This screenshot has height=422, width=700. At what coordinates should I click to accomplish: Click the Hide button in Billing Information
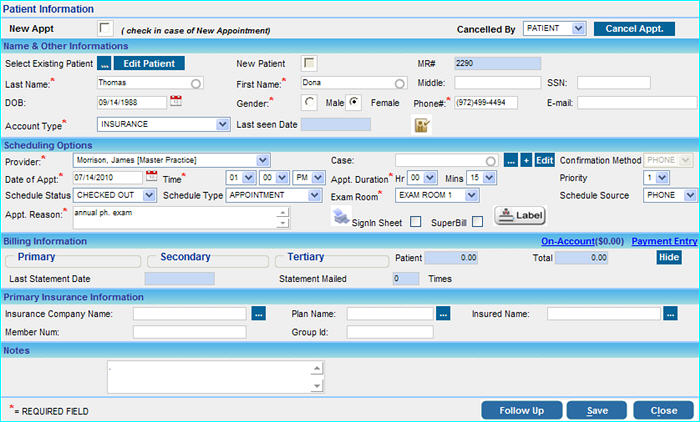669,257
